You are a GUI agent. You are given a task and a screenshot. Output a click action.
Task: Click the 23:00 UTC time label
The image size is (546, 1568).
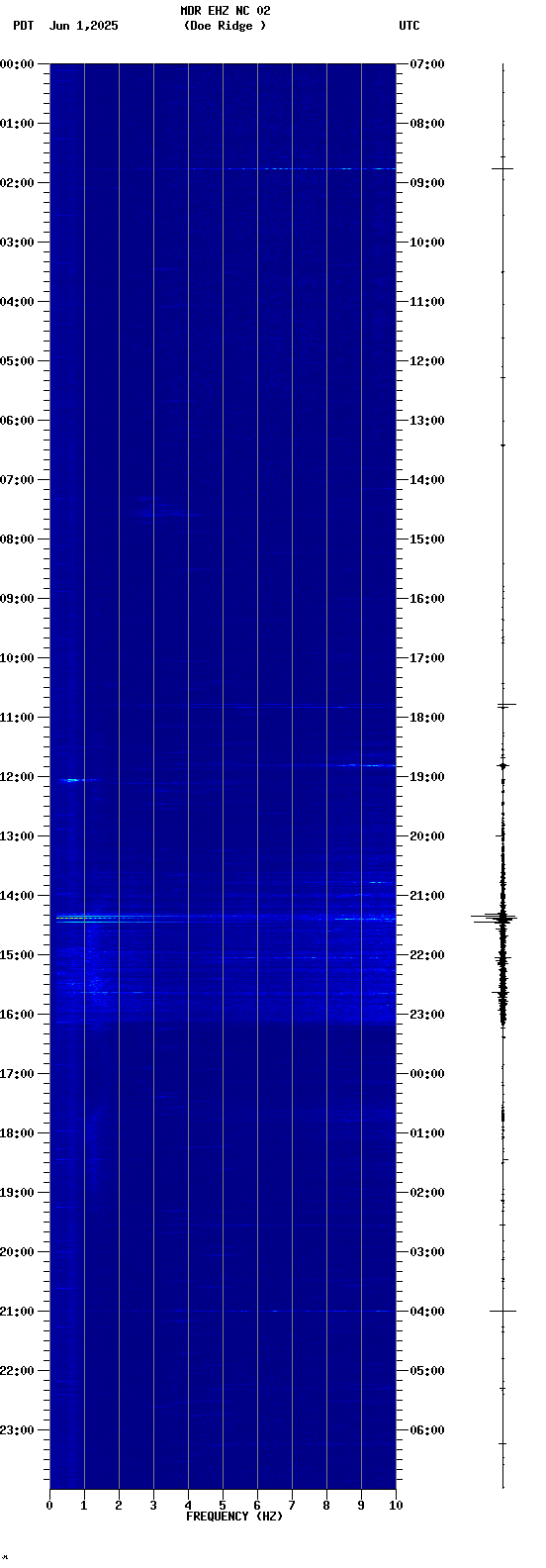[427, 1015]
